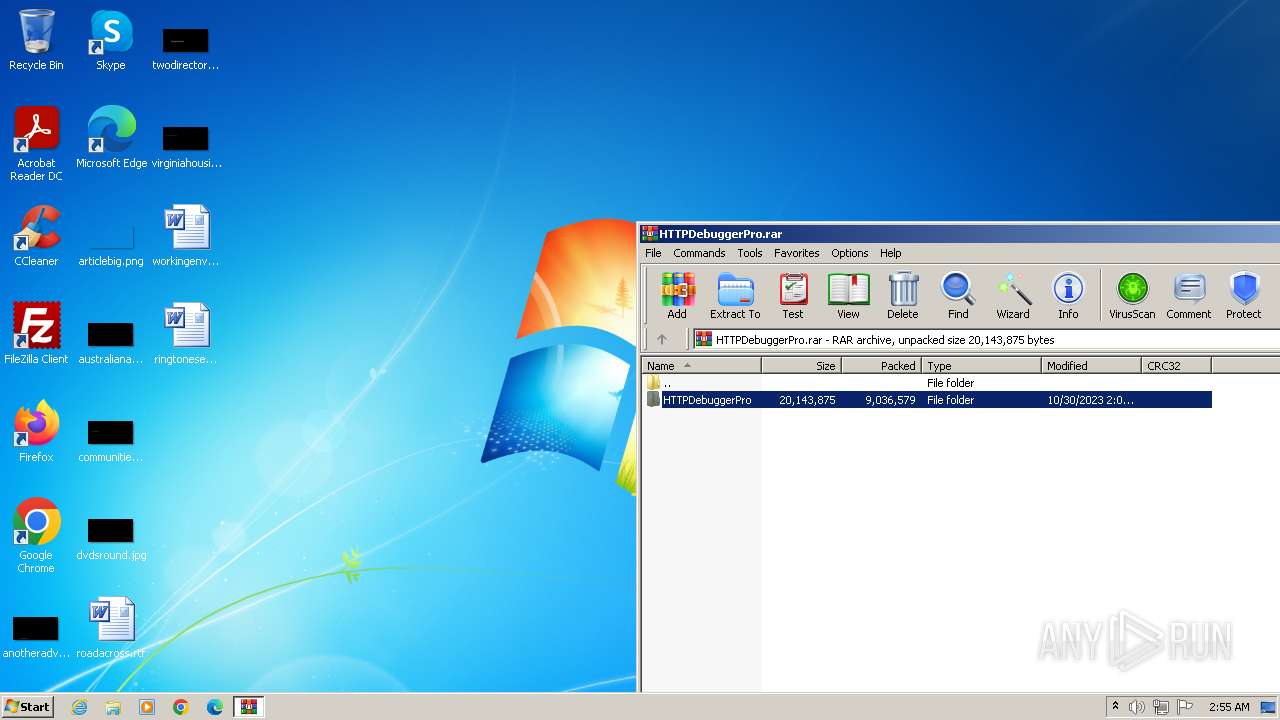Show archive Info
The image size is (1280, 720).
point(1068,296)
